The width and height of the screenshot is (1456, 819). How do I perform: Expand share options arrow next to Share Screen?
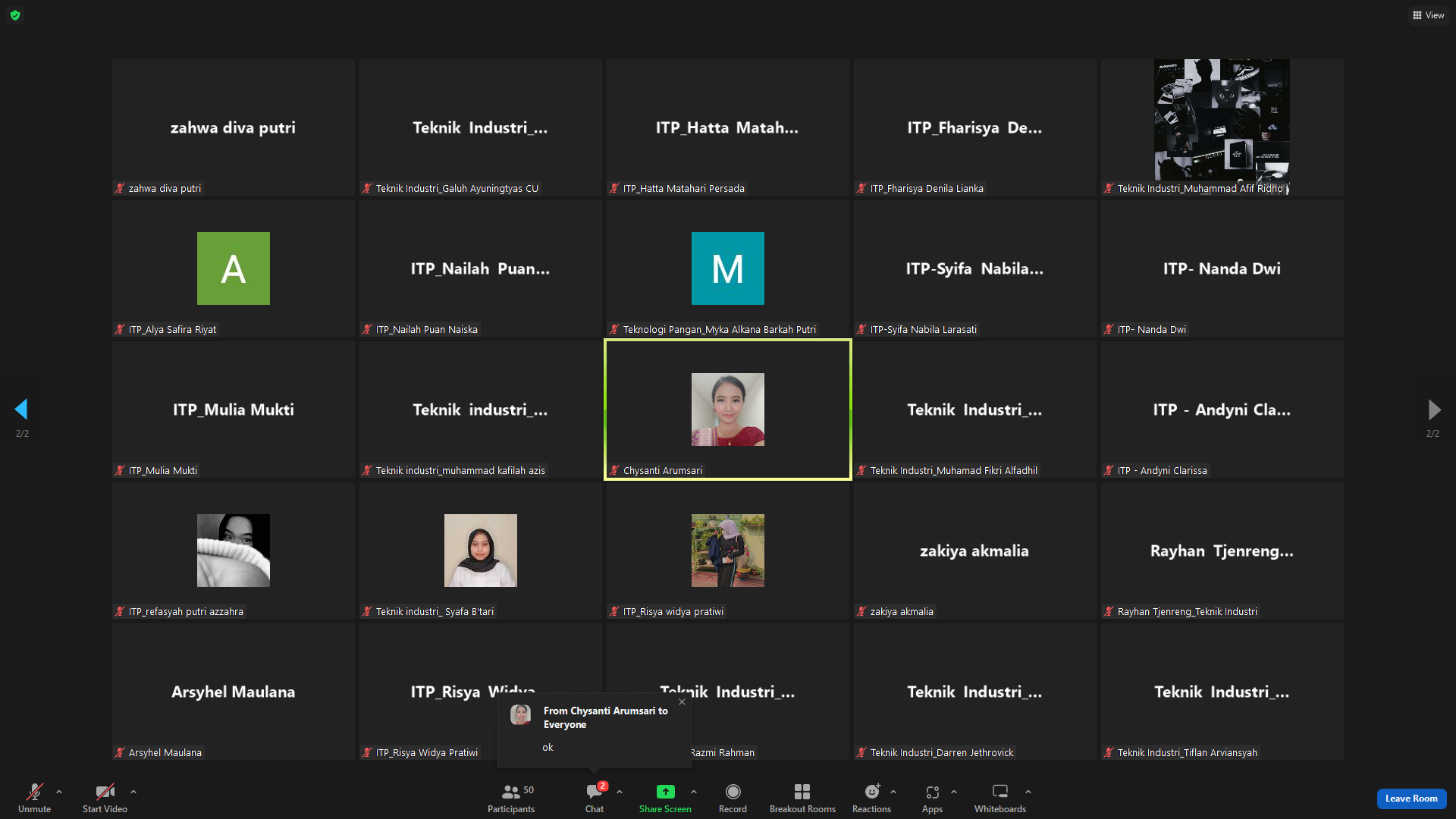click(x=694, y=792)
